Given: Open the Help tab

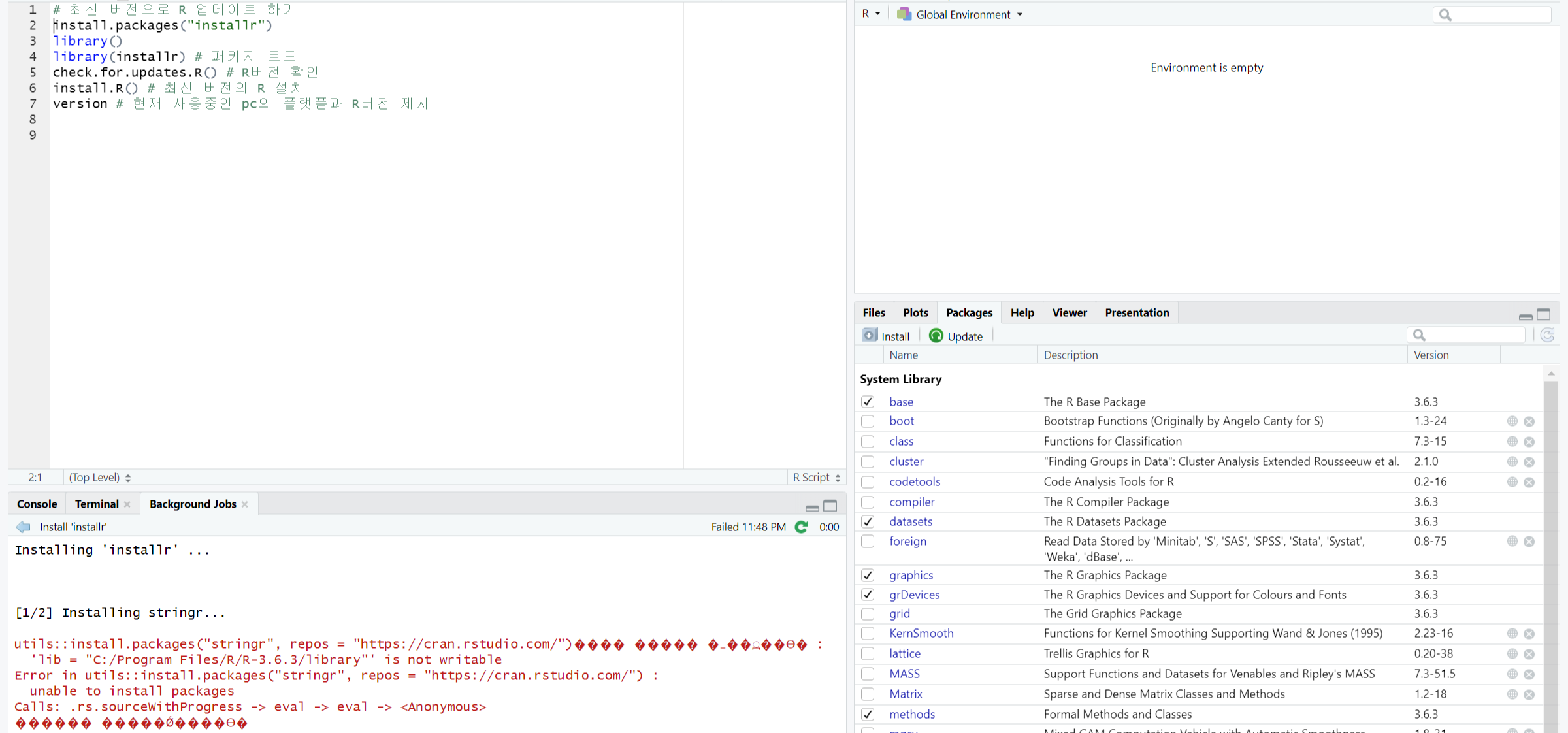Looking at the screenshot, I should coord(1022,313).
